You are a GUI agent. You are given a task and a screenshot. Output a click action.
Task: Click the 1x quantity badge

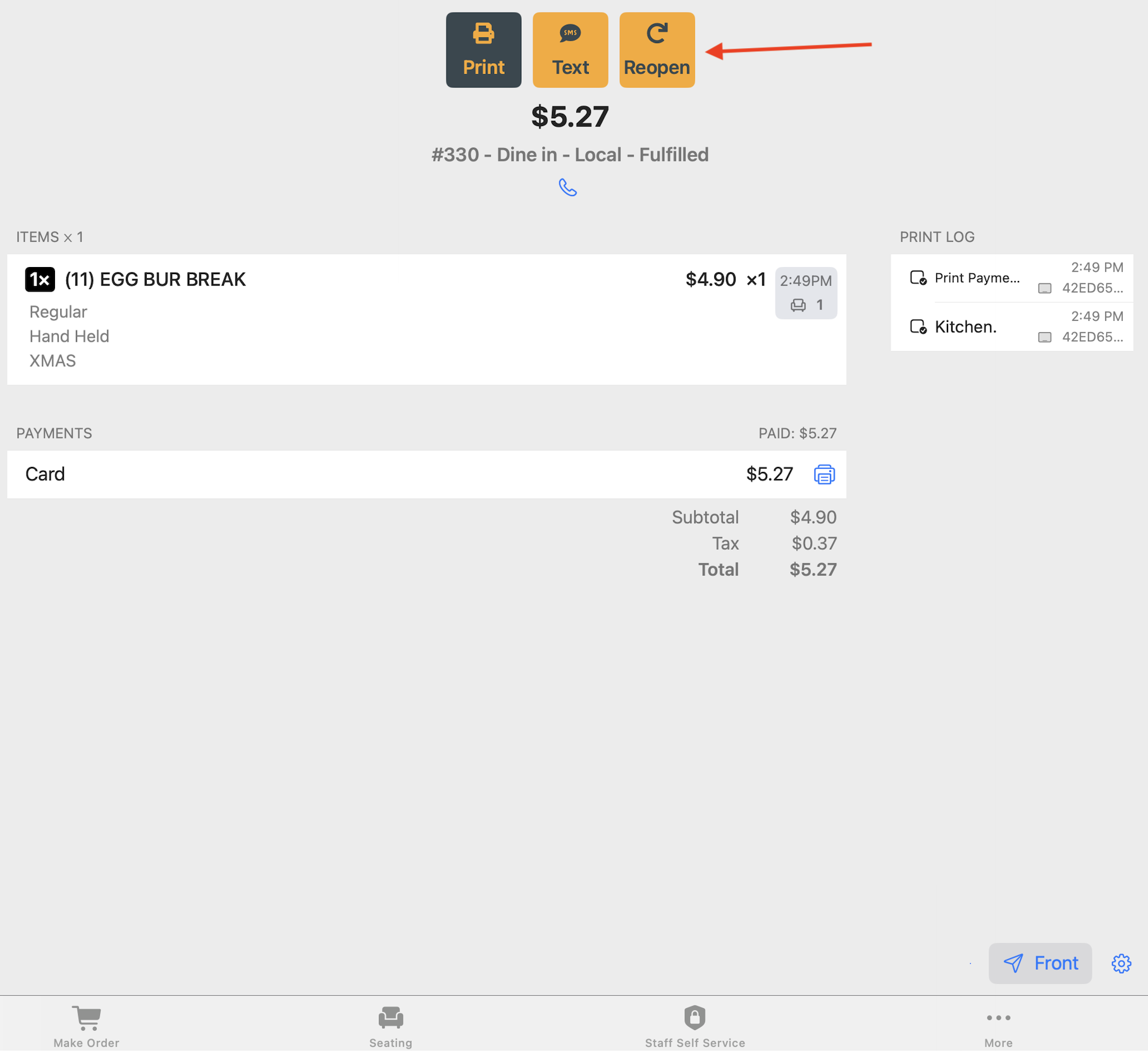(40, 279)
